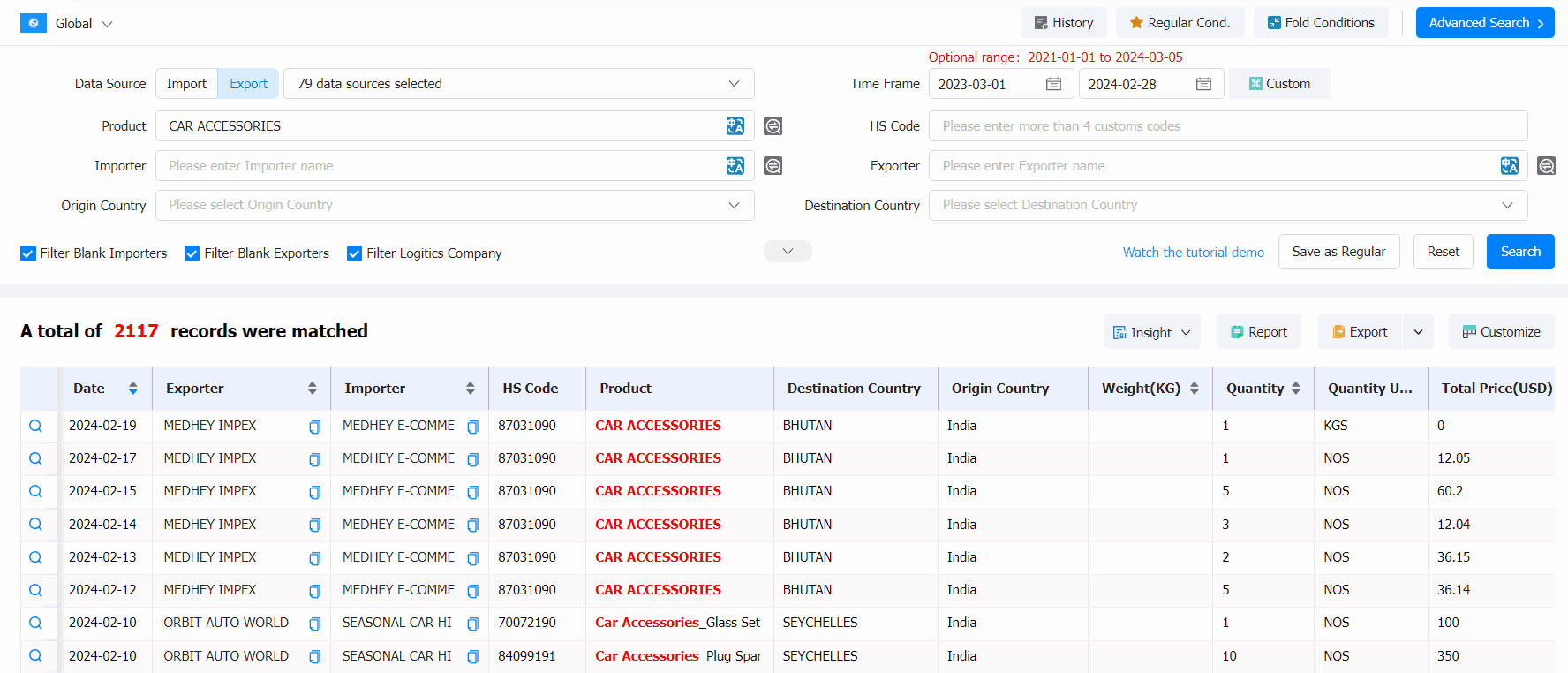The height and width of the screenshot is (673, 1568).
Task: Open detail magnifier for 2024-02-19 record
Action: click(35, 426)
